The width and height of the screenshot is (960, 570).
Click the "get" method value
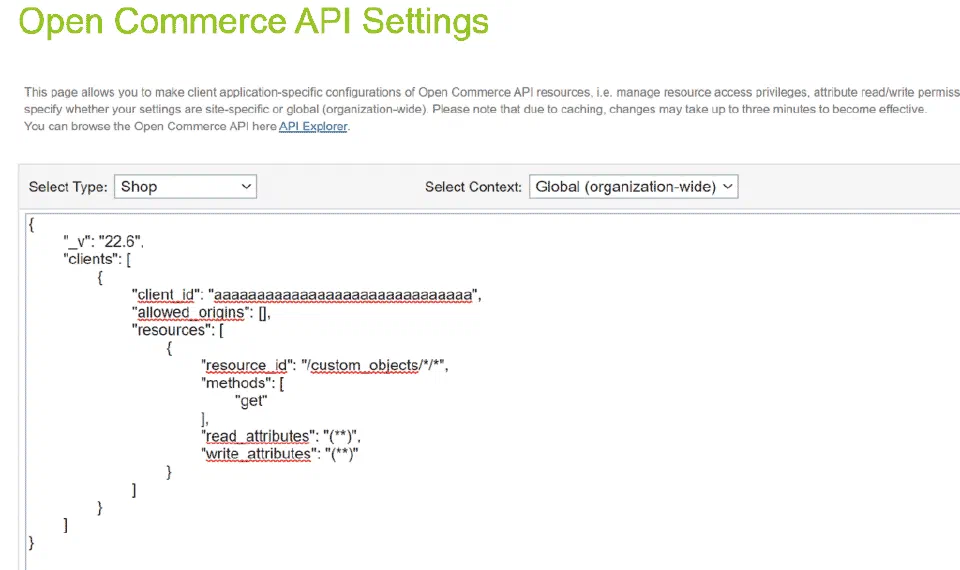(251, 401)
